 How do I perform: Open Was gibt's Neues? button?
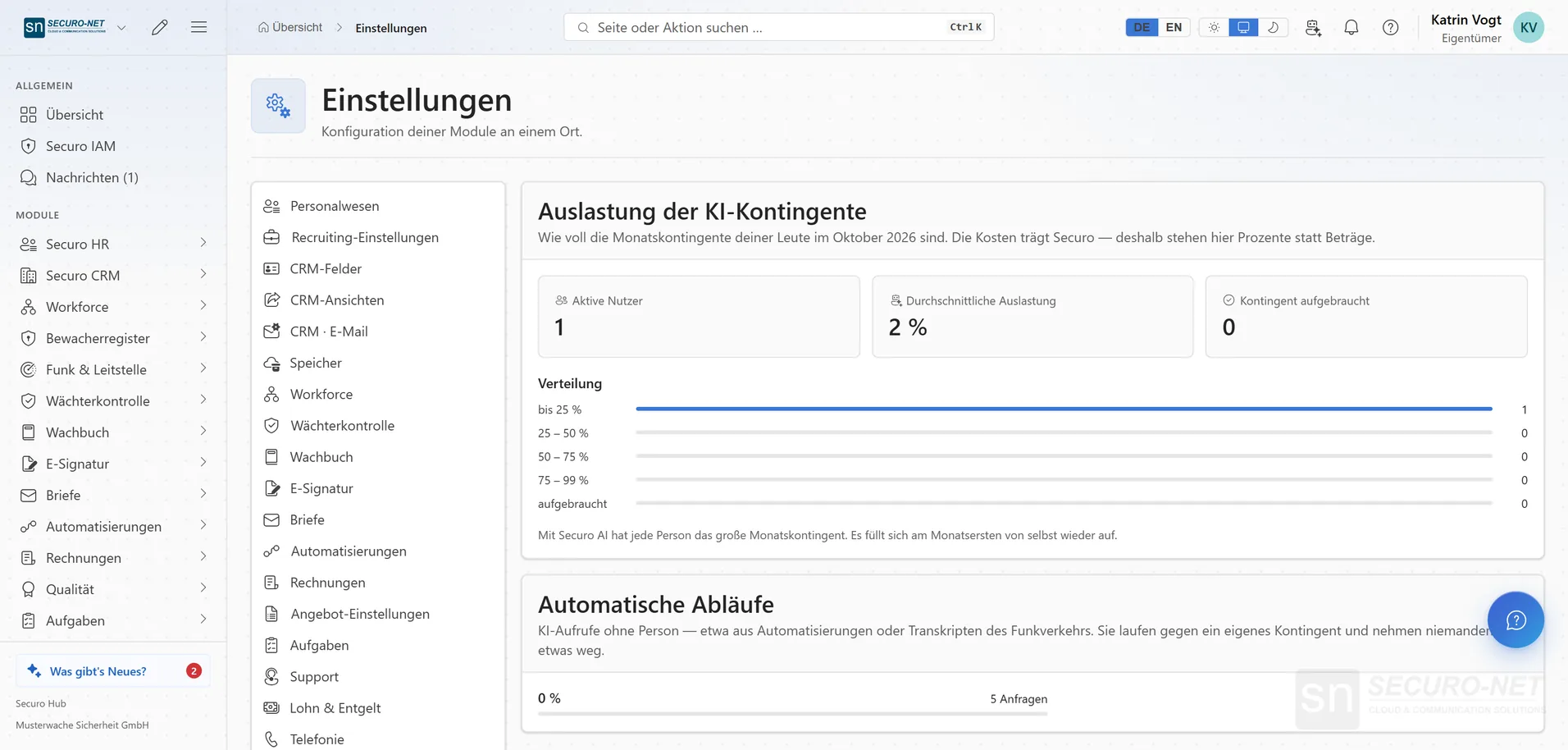coord(113,670)
